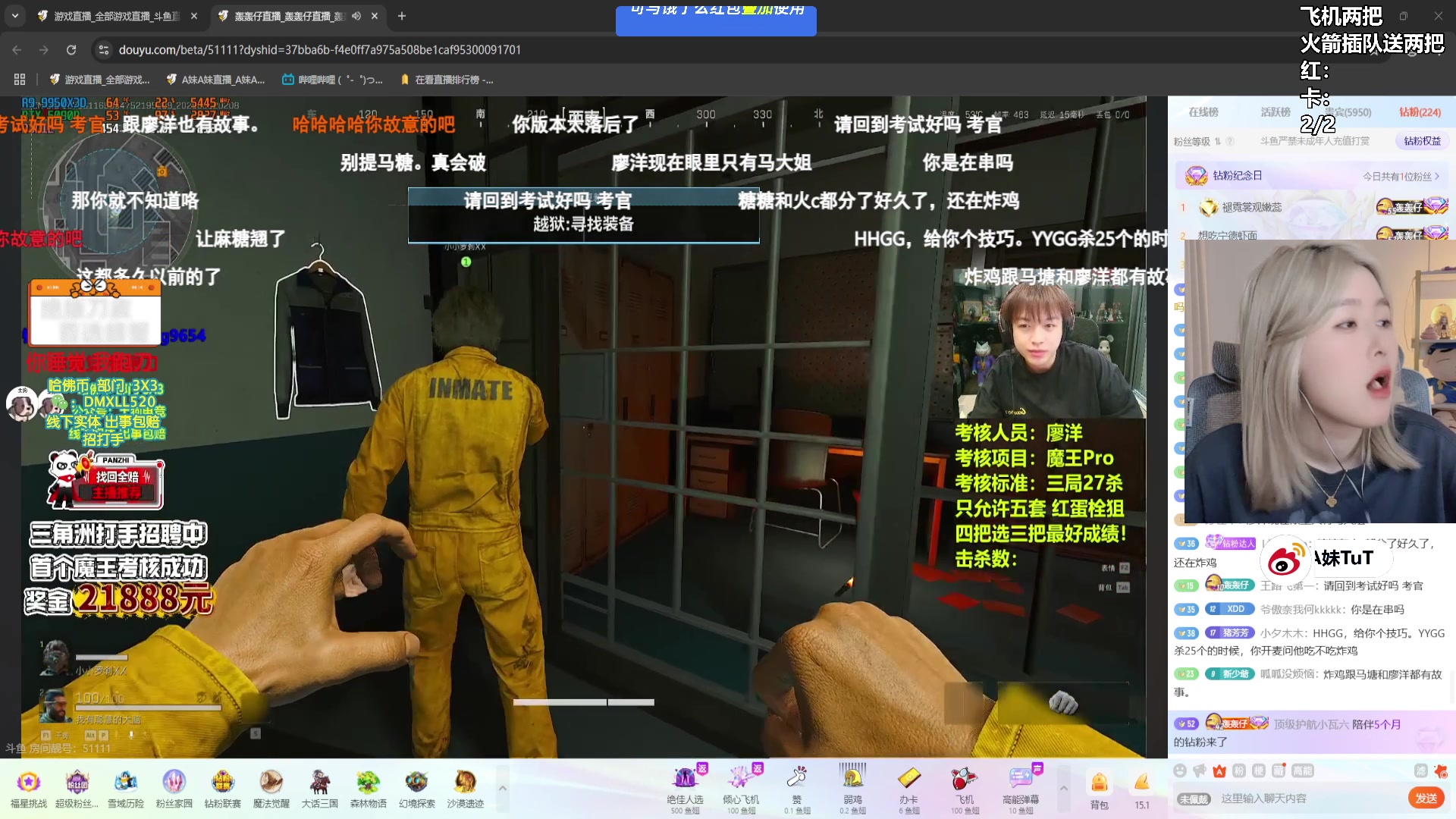Switch to the 钻粉(224) tab

[x=1420, y=112]
